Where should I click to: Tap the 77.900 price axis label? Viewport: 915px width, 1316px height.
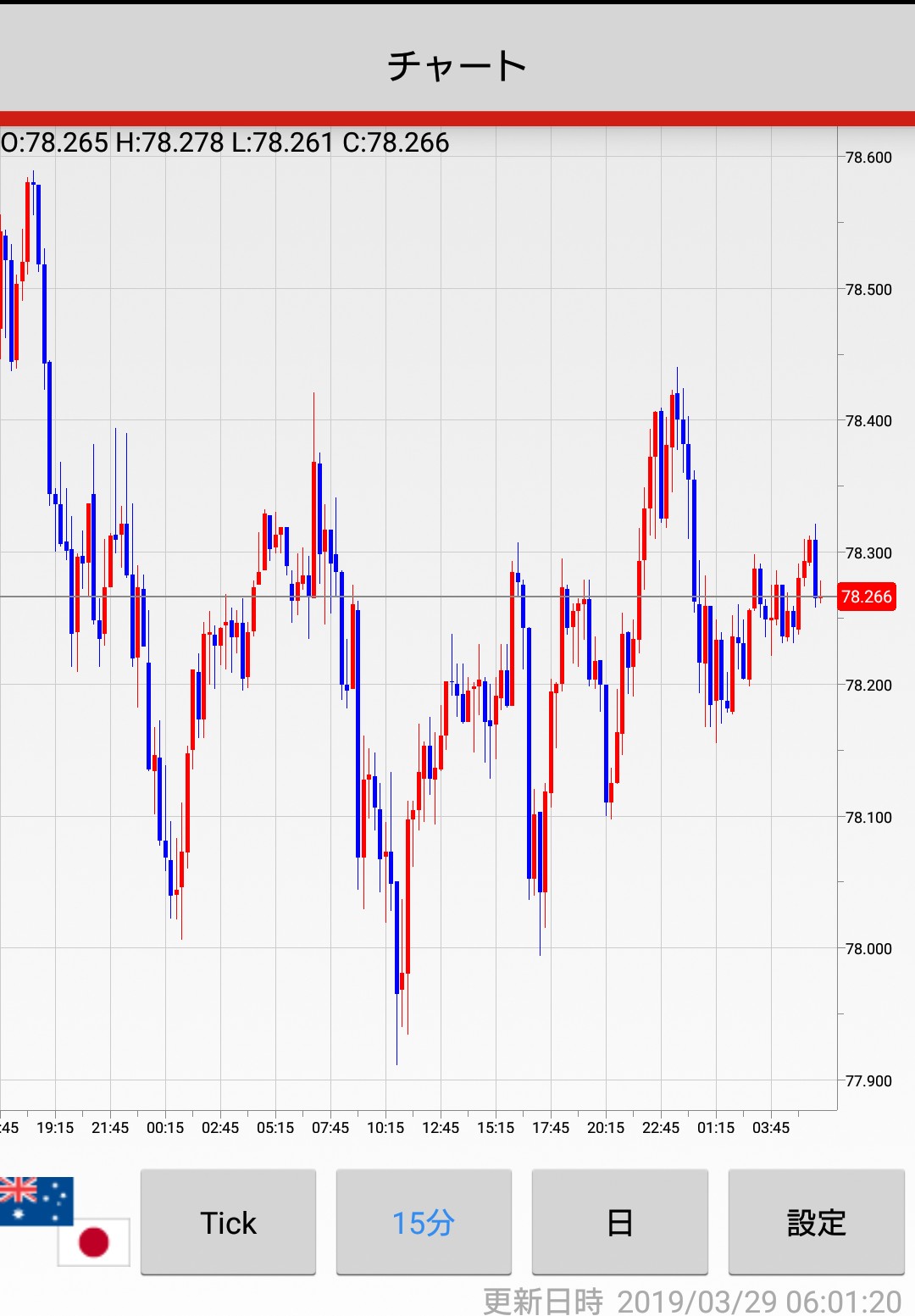(868, 1081)
